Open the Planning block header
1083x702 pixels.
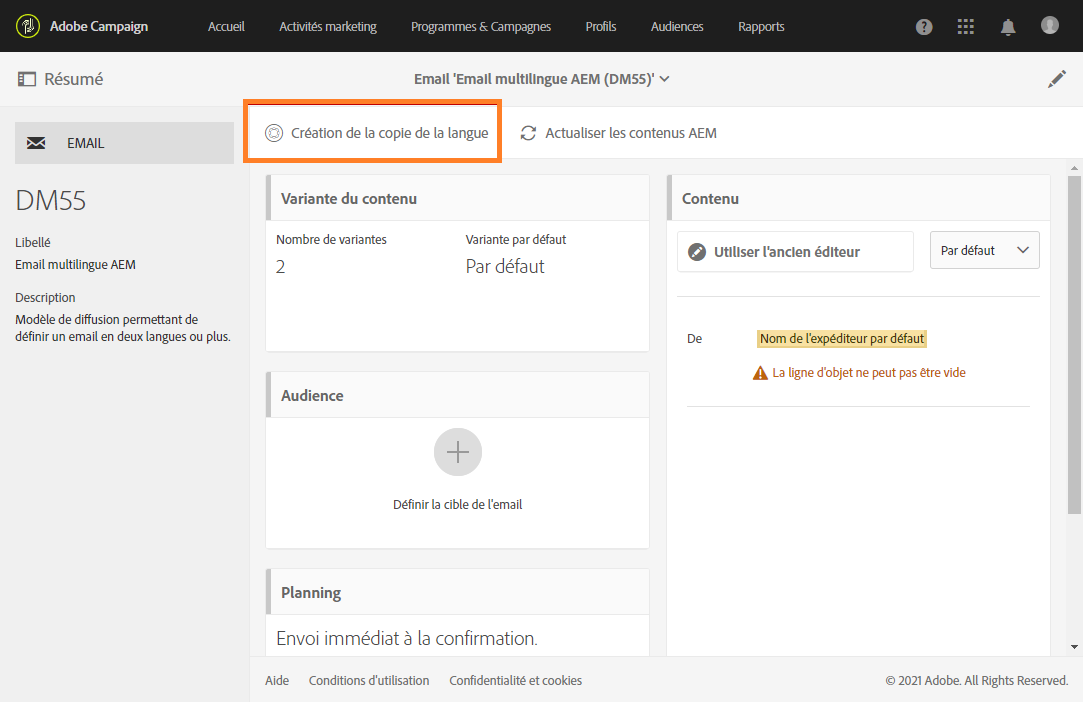pos(457,592)
